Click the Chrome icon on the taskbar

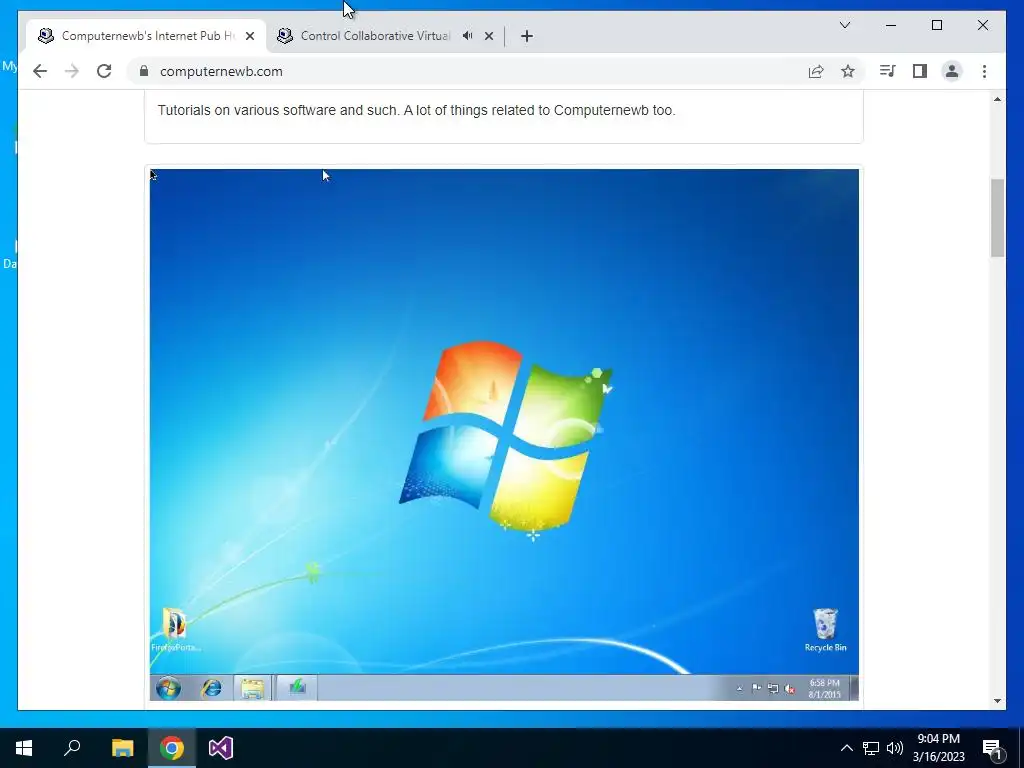(172, 748)
